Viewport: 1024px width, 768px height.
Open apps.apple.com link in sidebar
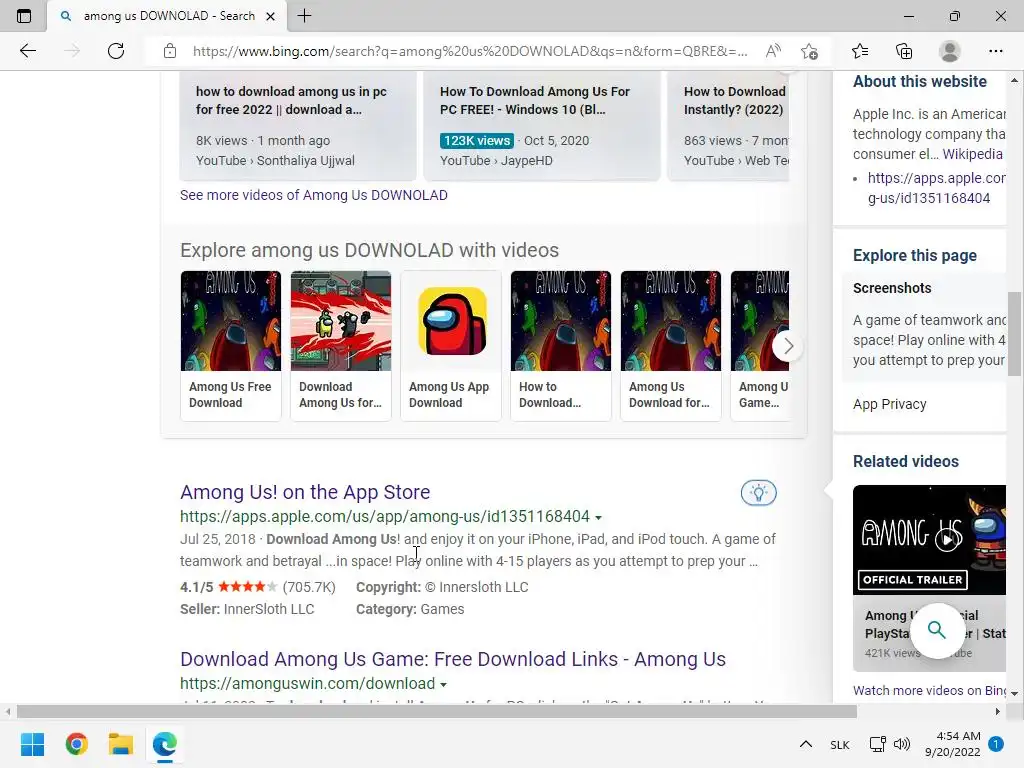point(936,188)
